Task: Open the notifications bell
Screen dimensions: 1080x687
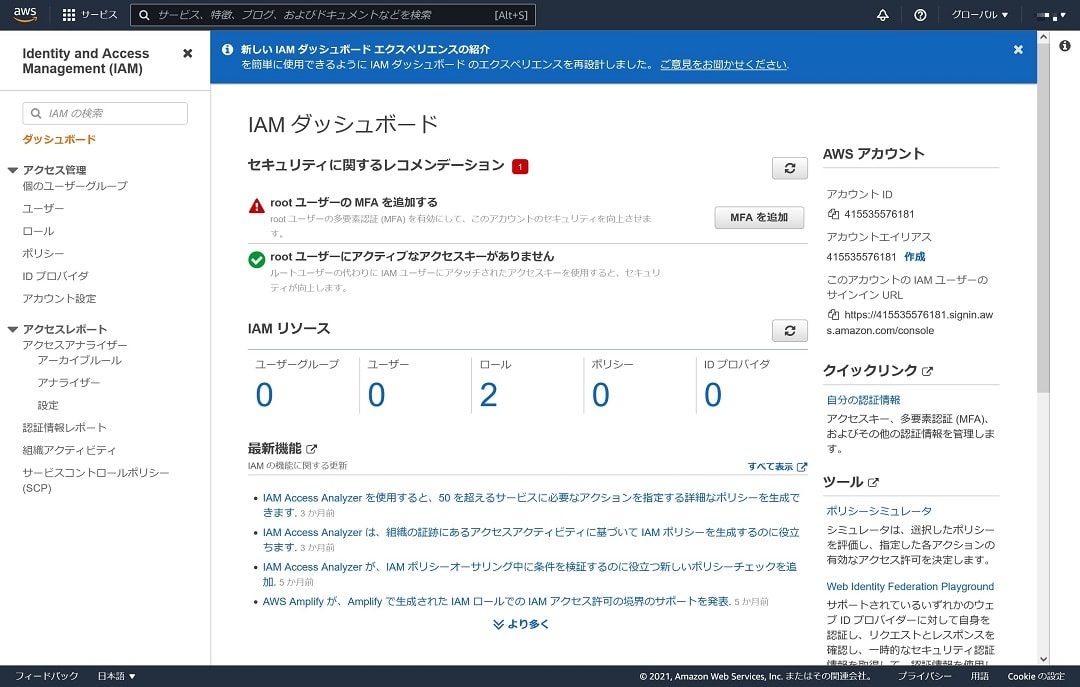Action: [882, 14]
